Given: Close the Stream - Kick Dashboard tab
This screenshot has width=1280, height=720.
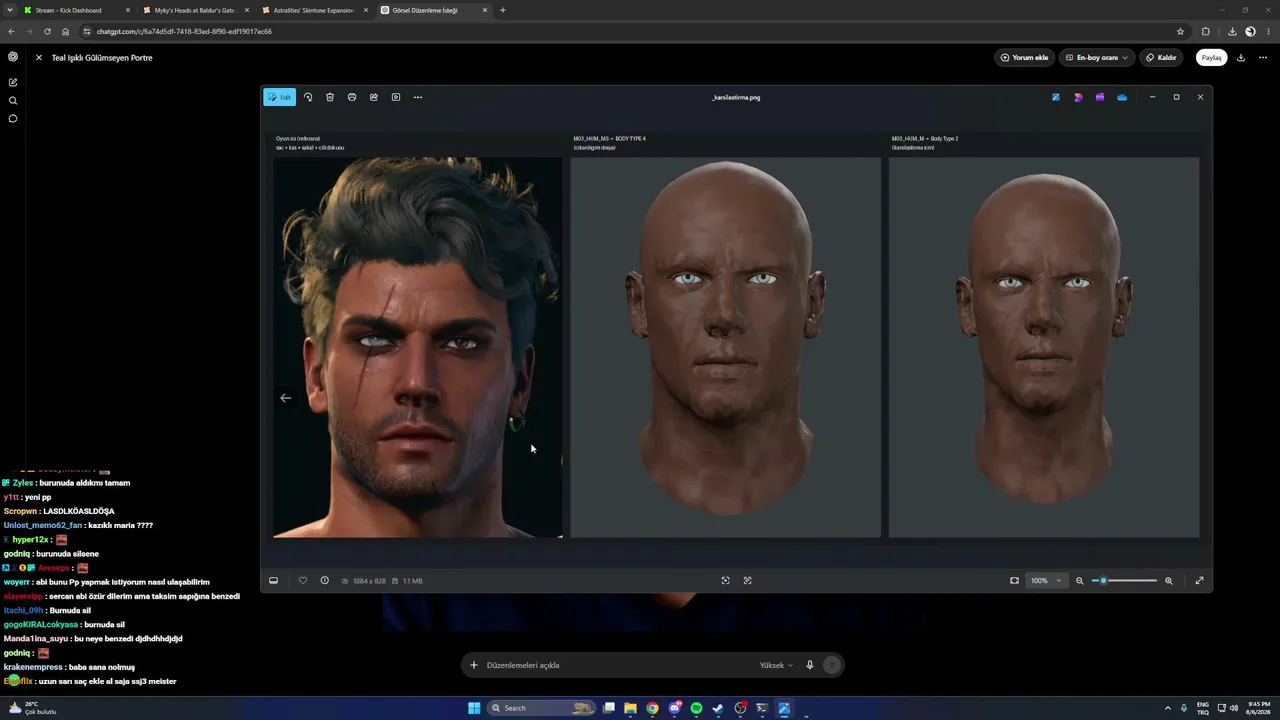Looking at the screenshot, I should coord(128,10).
